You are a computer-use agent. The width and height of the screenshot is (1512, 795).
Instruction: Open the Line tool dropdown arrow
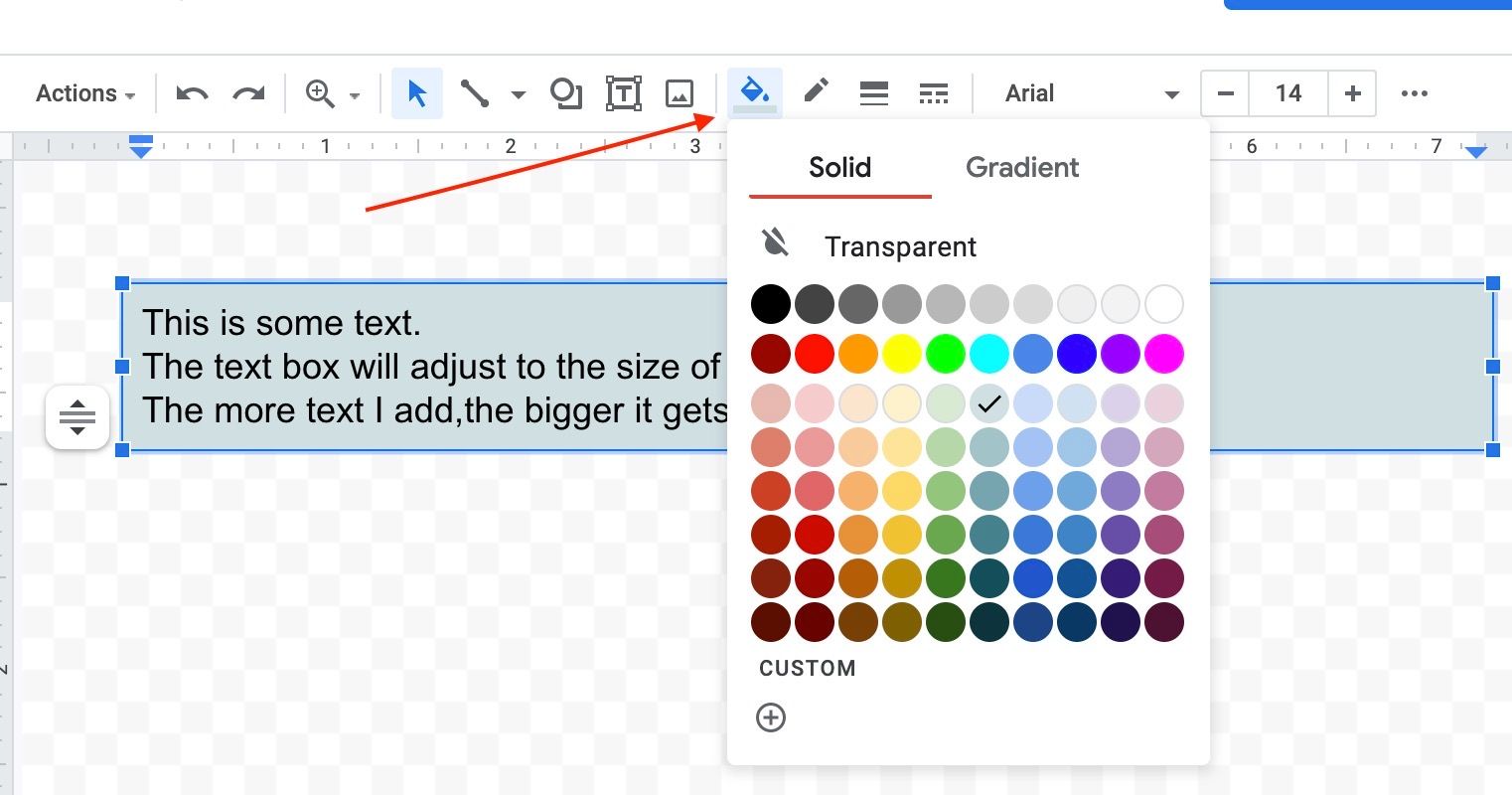pos(517,92)
